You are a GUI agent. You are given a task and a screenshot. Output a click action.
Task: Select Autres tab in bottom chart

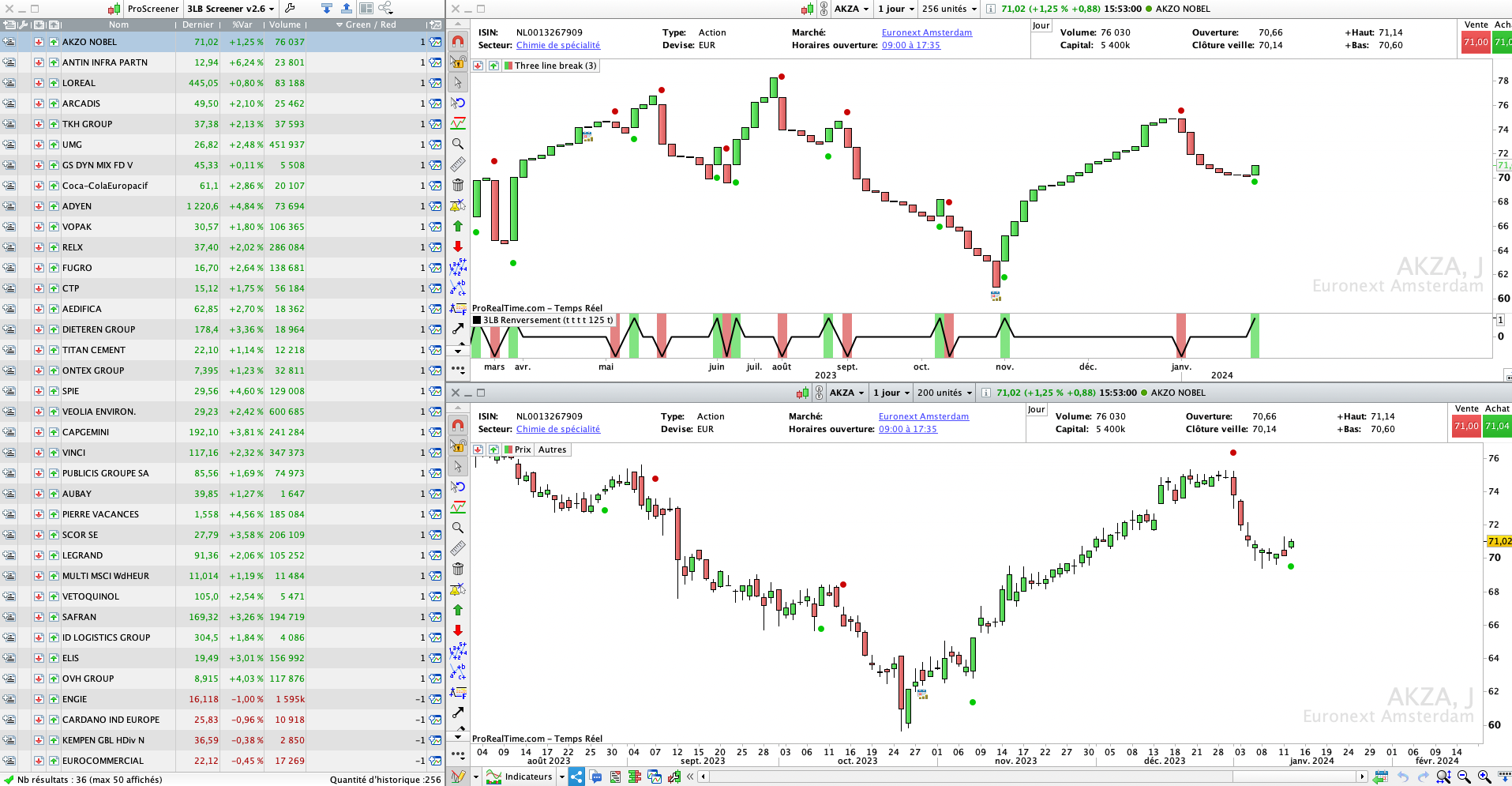[553, 449]
